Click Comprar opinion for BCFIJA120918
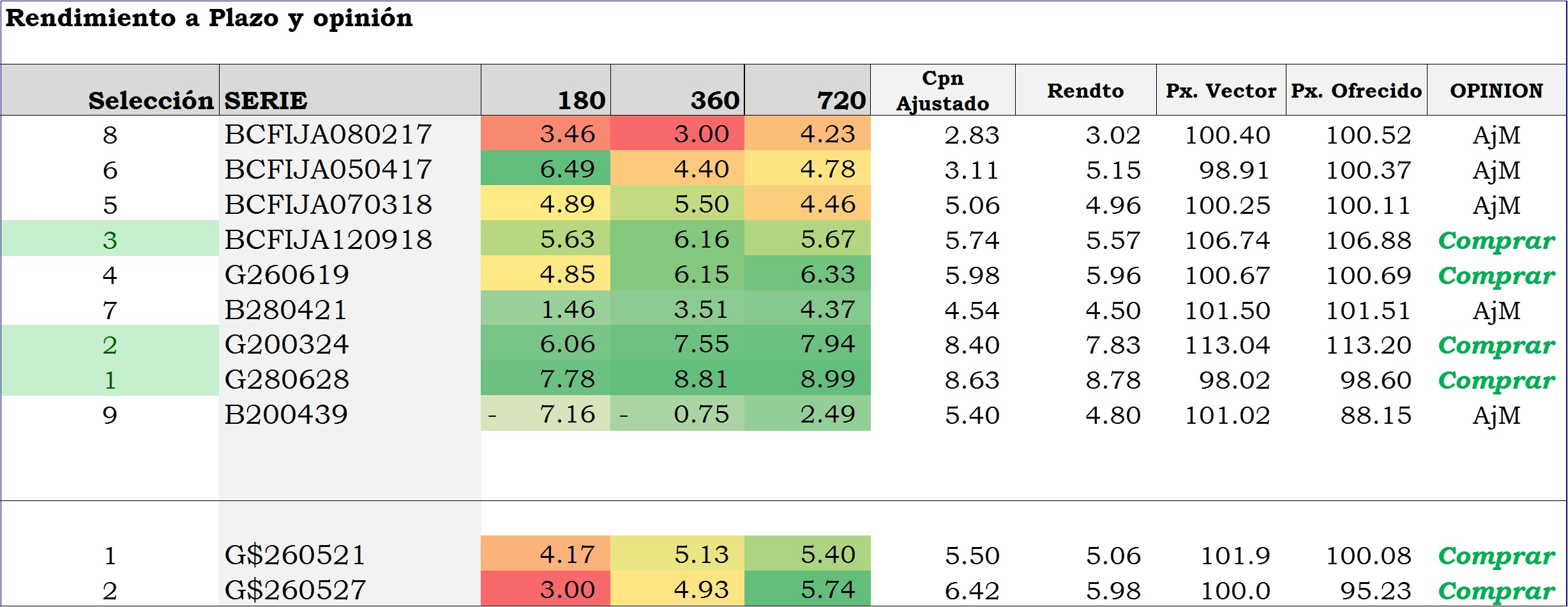 click(1496, 240)
